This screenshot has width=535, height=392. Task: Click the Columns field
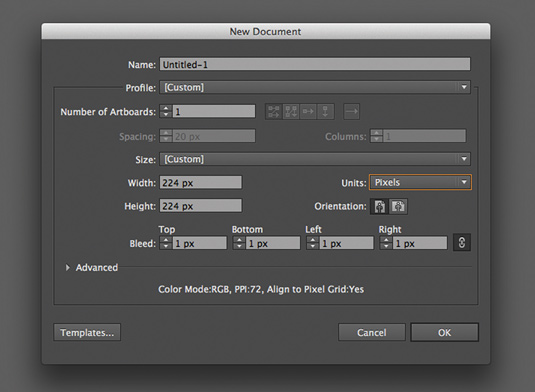[424, 136]
